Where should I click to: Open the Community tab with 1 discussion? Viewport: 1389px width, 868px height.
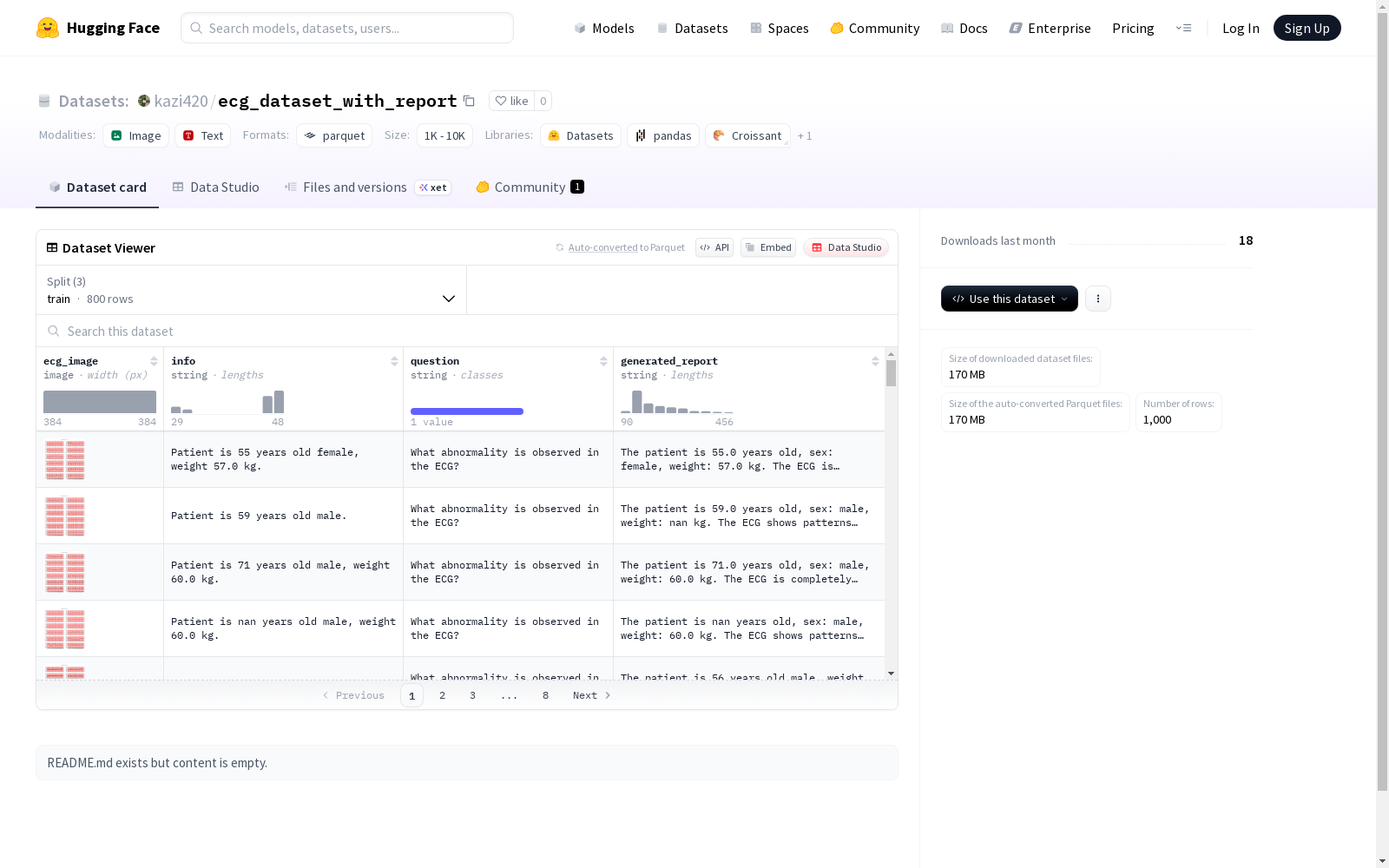point(530,187)
